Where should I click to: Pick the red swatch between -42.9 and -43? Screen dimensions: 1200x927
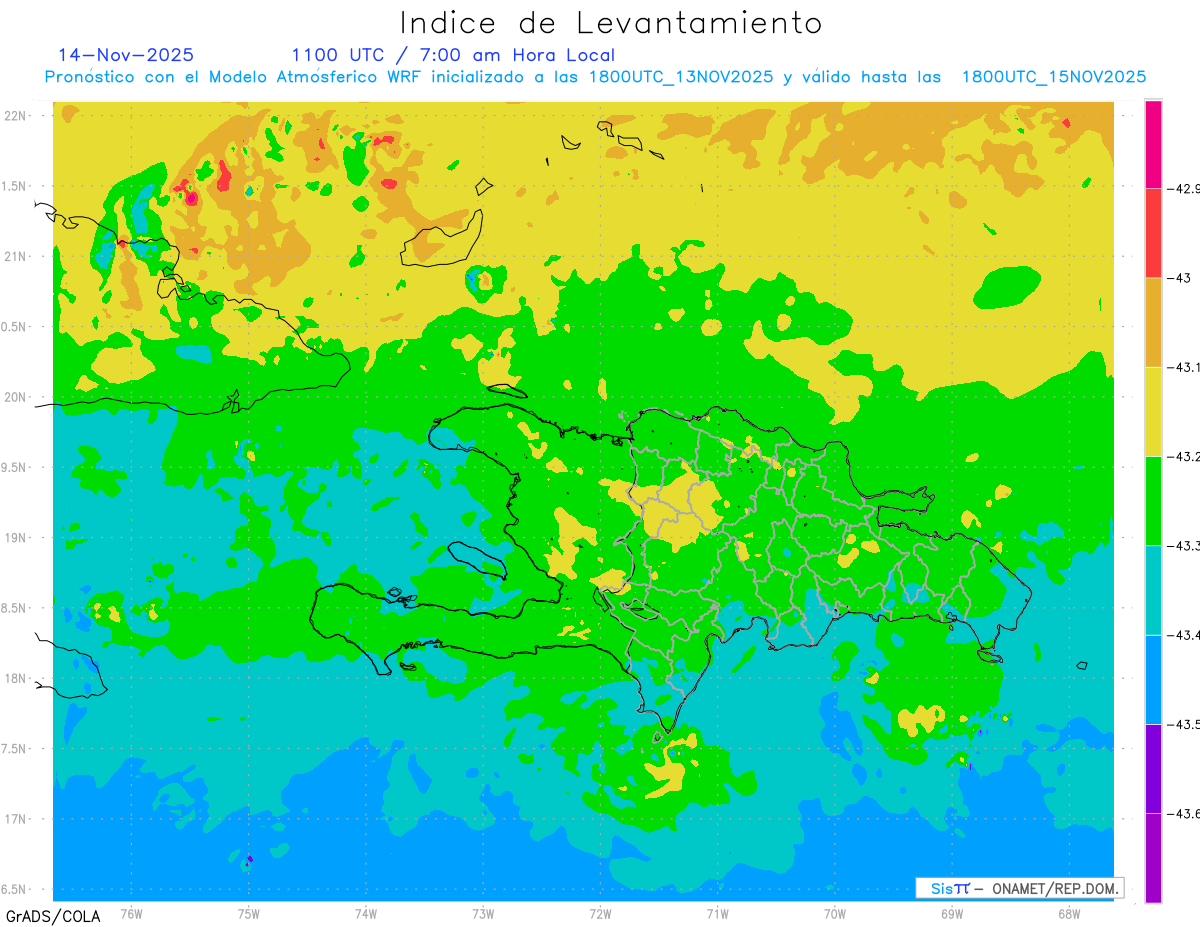coord(1153,233)
